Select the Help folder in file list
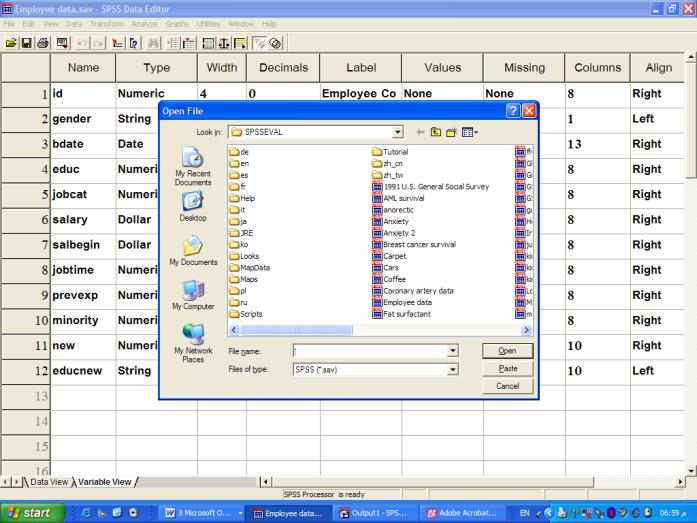Screen dimensions: 697x523 click(x=242, y=198)
